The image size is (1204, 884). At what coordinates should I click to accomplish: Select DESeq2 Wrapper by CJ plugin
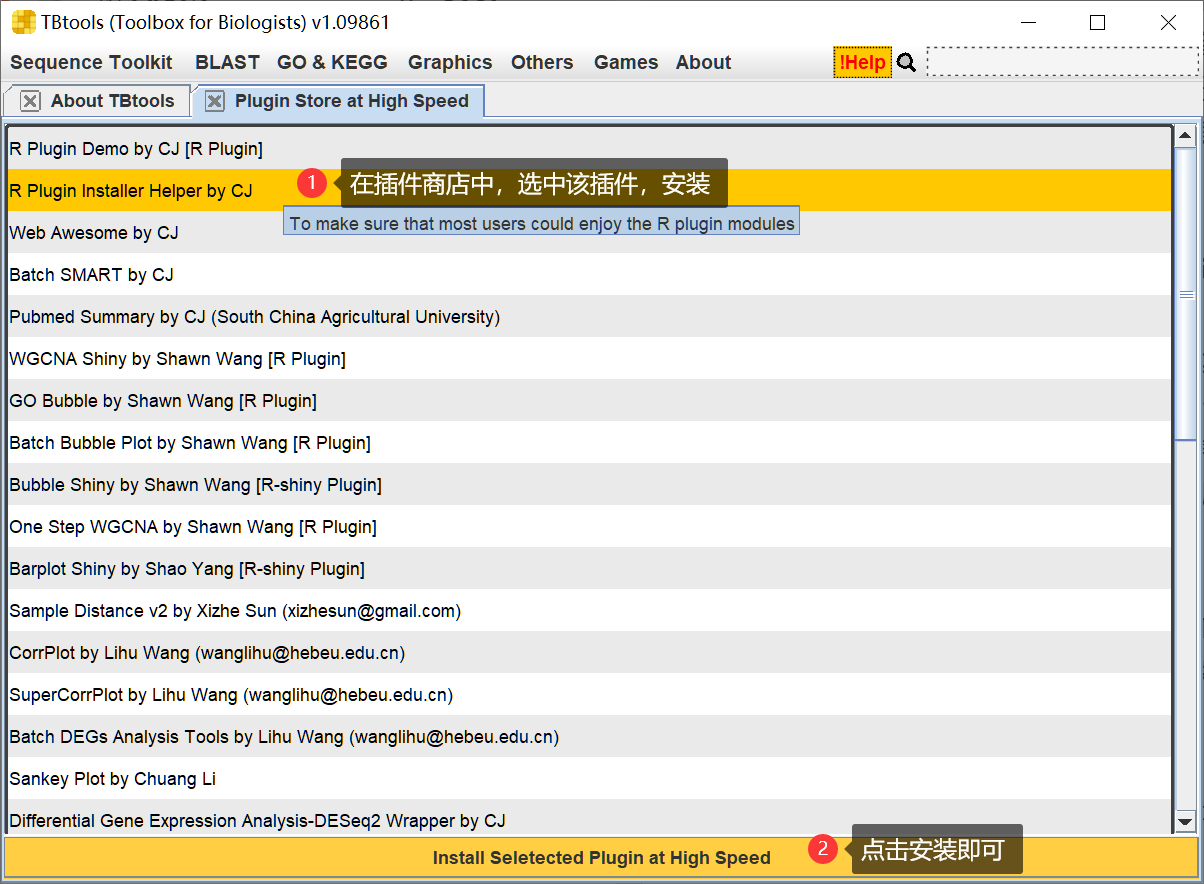(x=589, y=816)
